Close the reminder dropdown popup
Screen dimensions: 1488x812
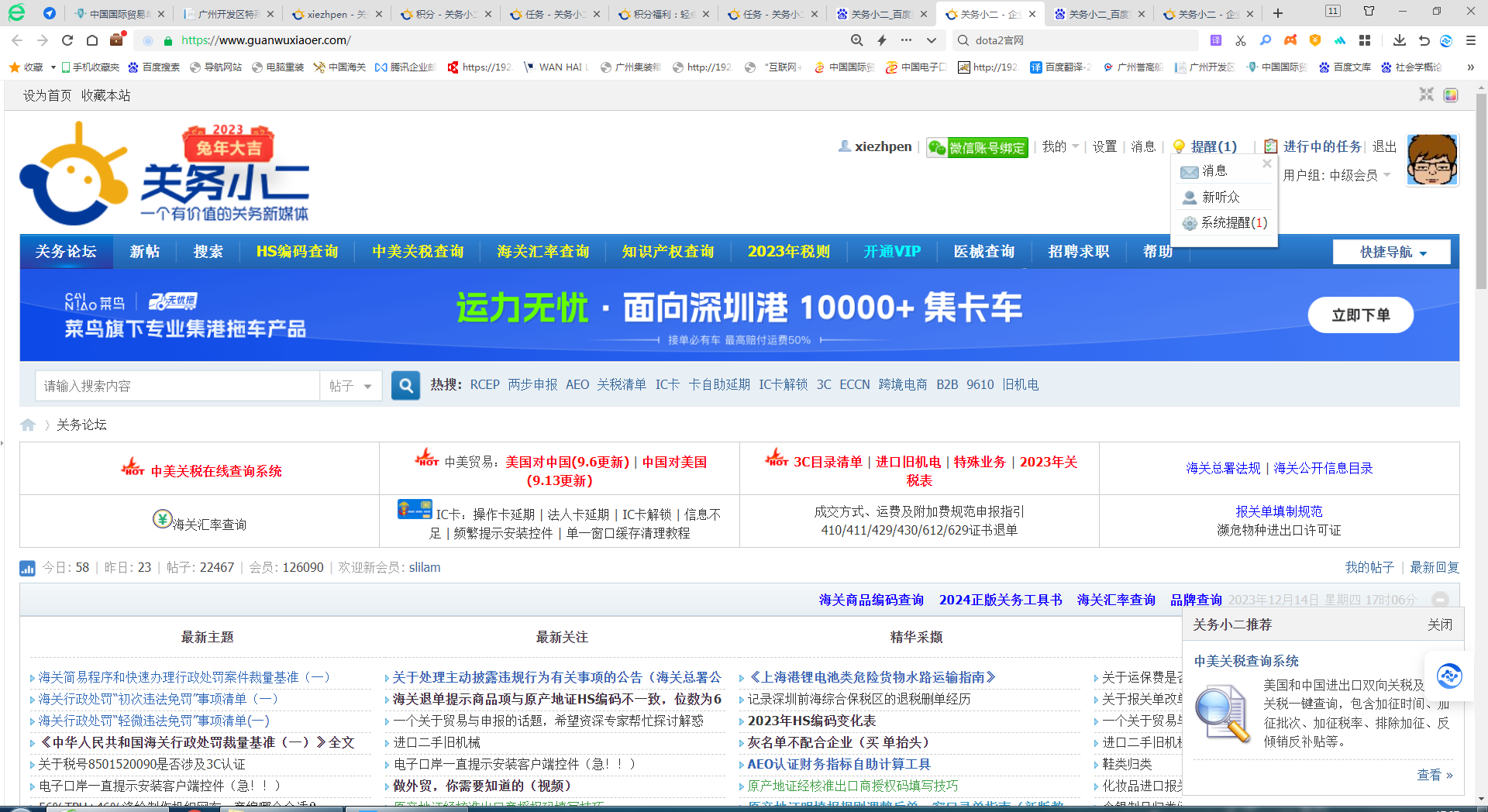[x=1266, y=163]
